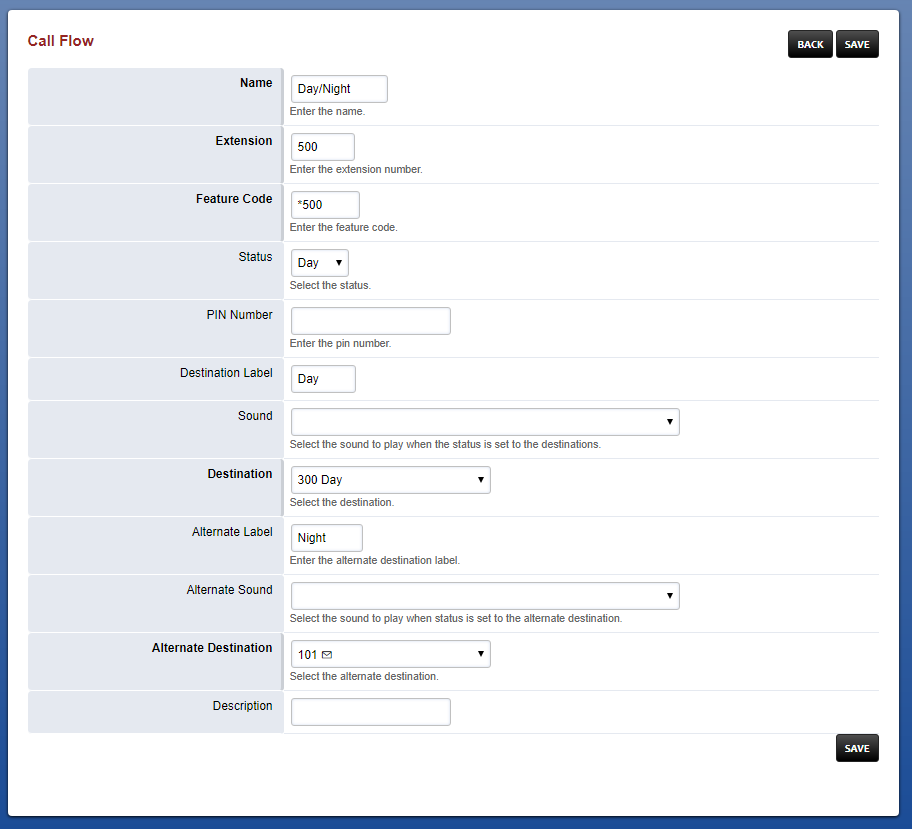Screen dimensions: 912x829
Task: Click the Status label
Action: 255,257
